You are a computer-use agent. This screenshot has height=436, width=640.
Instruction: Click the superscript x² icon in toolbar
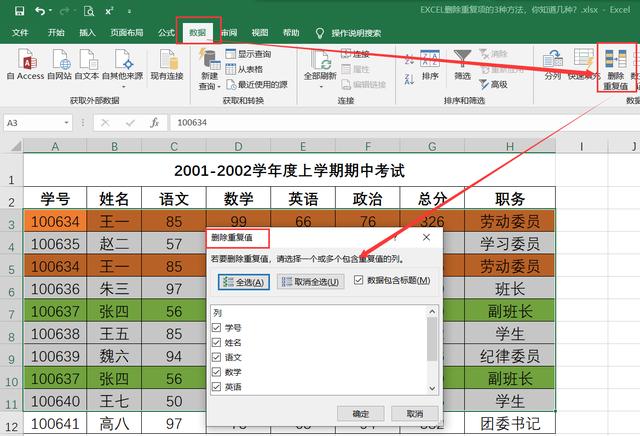[x=109, y=11]
